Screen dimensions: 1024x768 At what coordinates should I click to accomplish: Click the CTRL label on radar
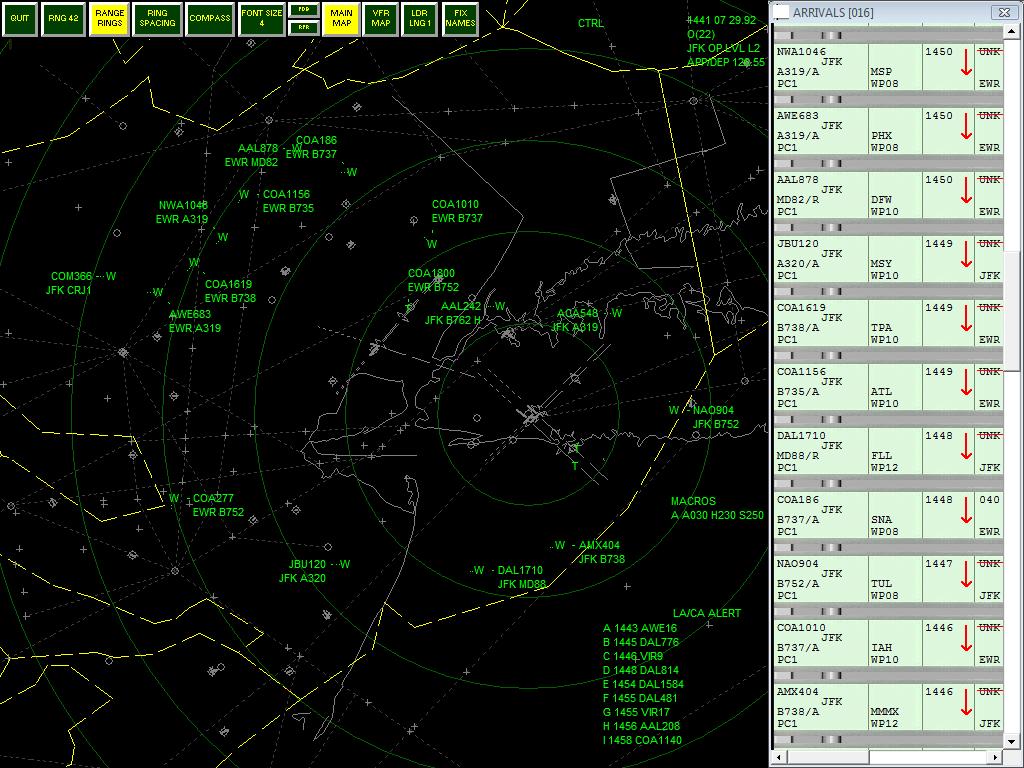(590, 23)
